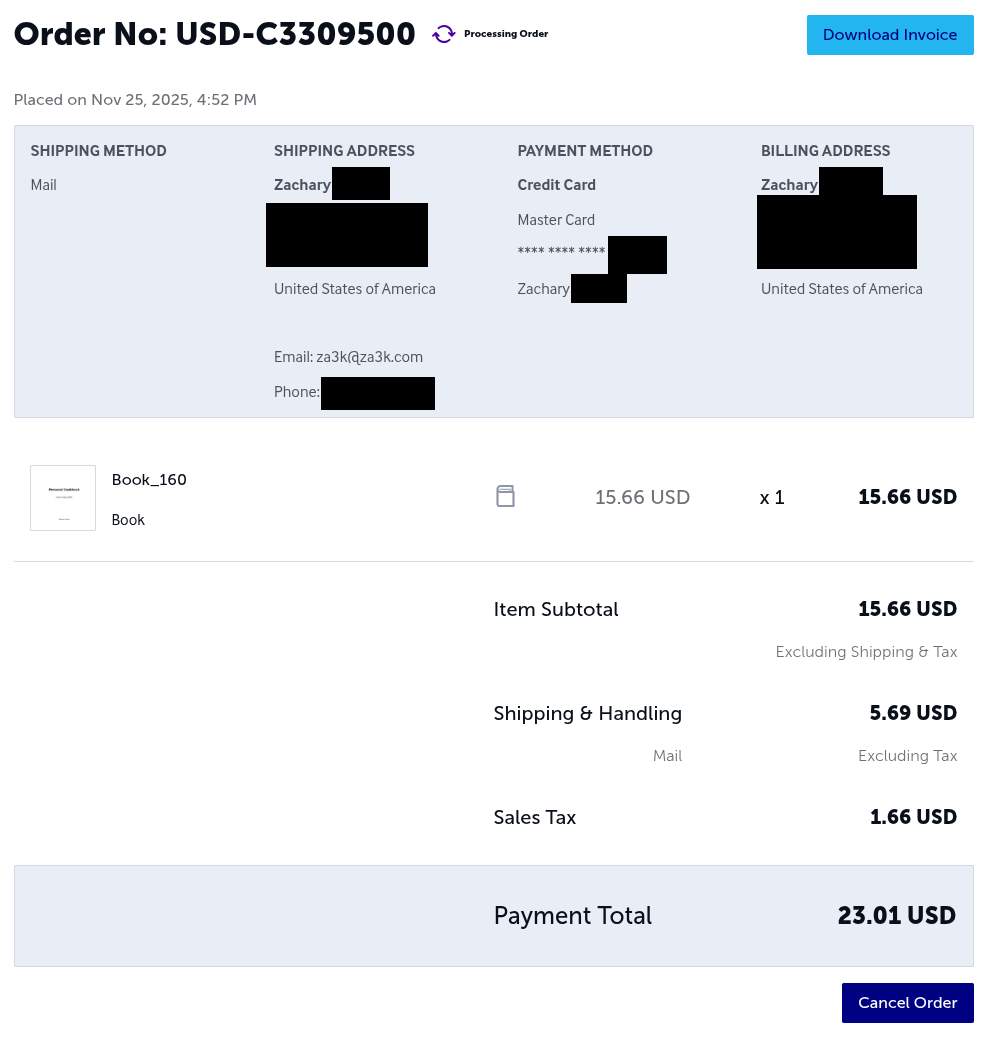
Task: Click the Placed on Nov 25 date line
Action: pos(135,100)
